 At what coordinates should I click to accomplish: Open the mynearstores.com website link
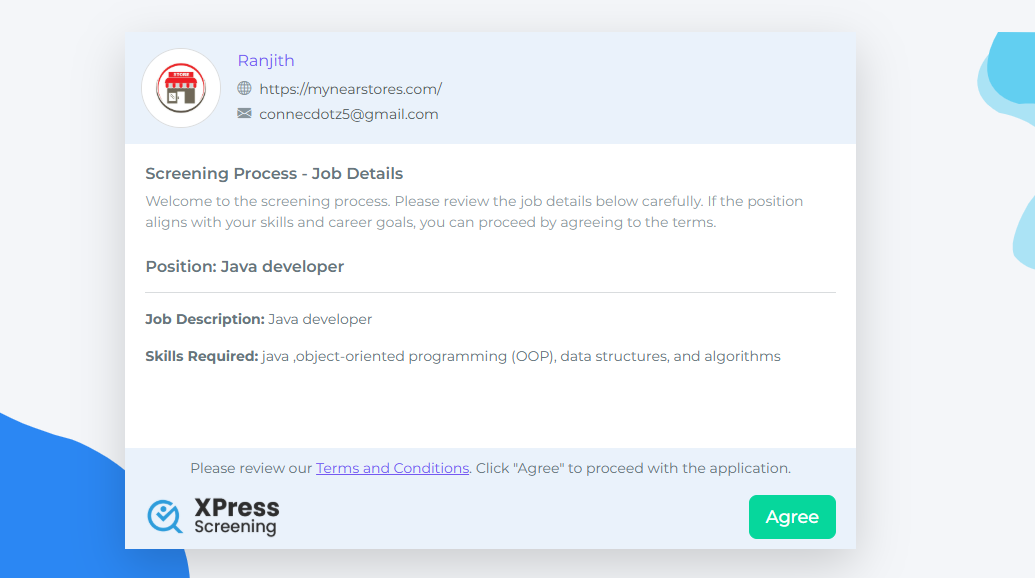point(350,89)
